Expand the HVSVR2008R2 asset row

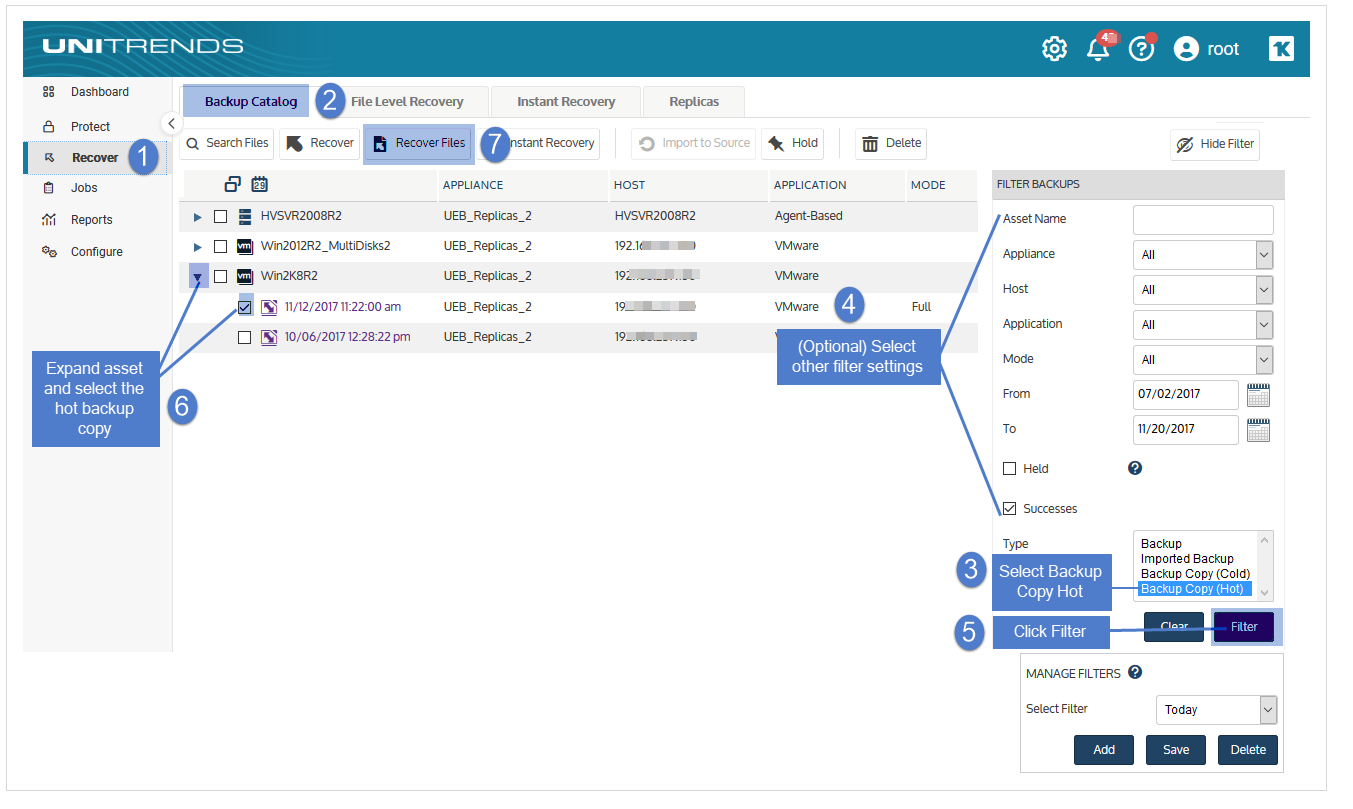point(197,216)
